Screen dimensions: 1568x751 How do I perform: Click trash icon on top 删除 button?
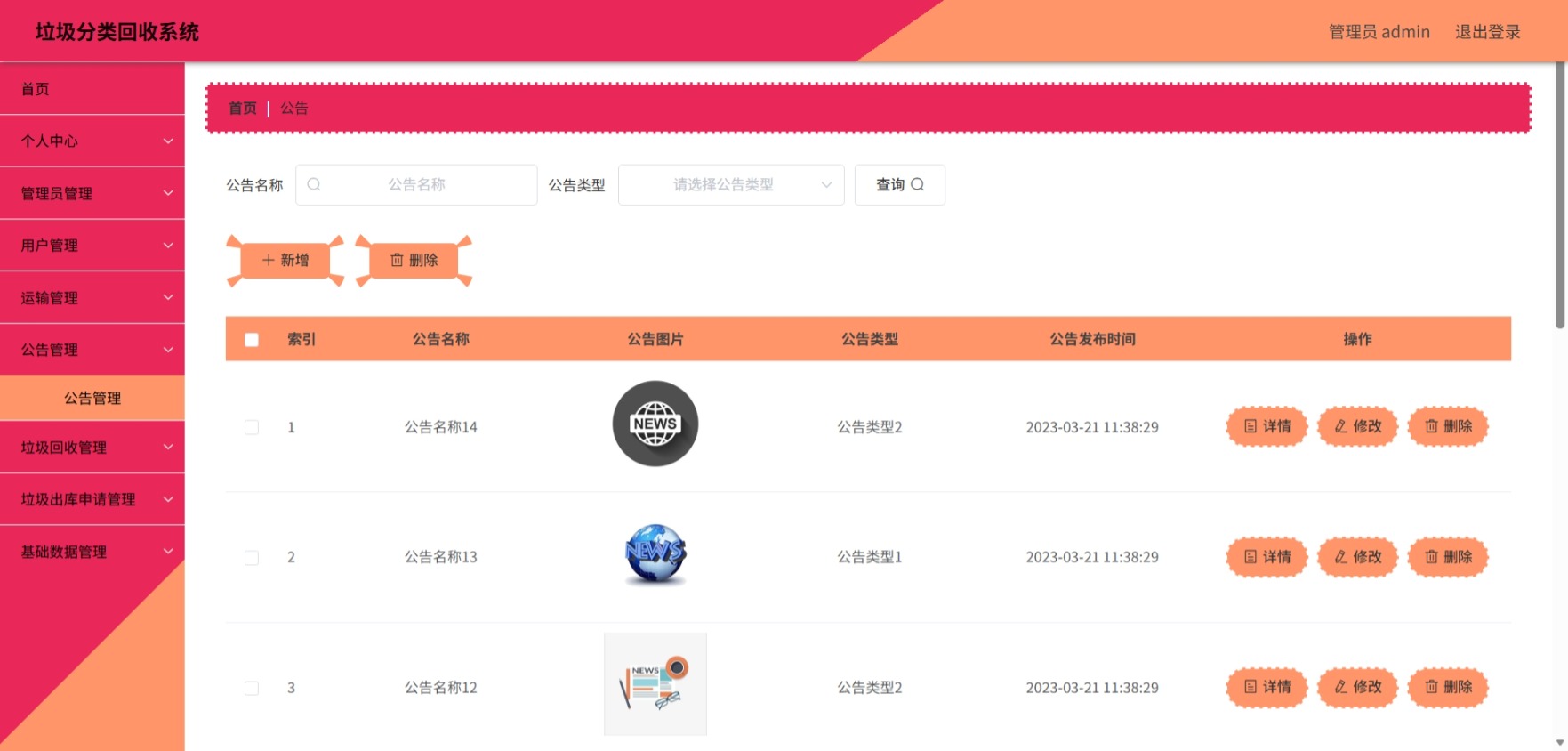[x=397, y=260]
